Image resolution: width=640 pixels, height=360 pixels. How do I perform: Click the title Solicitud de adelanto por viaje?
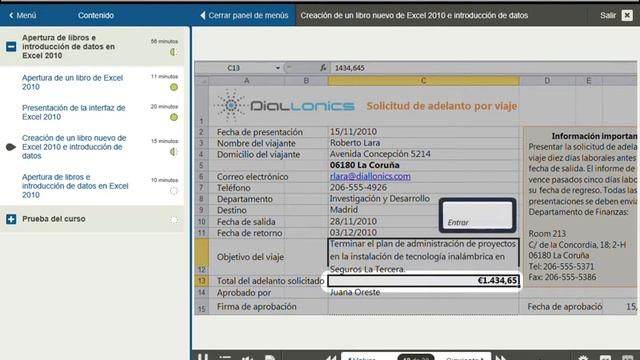click(x=442, y=106)
